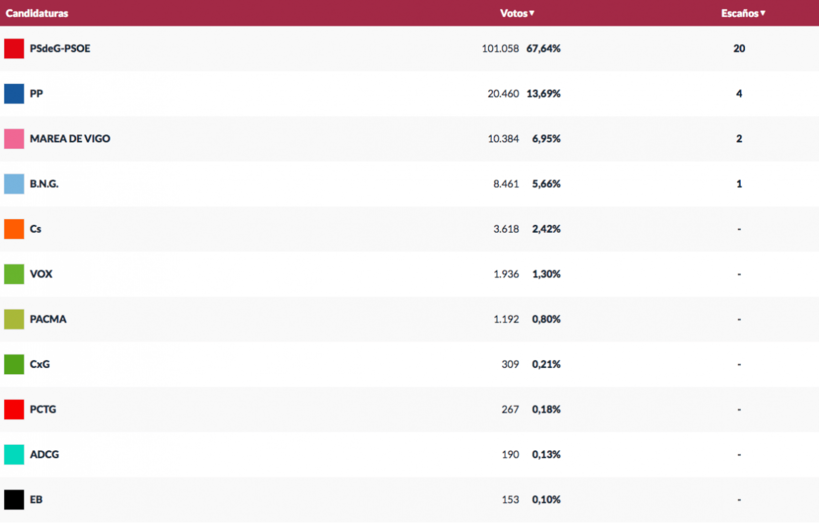Image resolution: width=819 pixels, height=523 pixels.
Task: Click the CxG party name
Action: pyautogui.click(x=40, y=364)
